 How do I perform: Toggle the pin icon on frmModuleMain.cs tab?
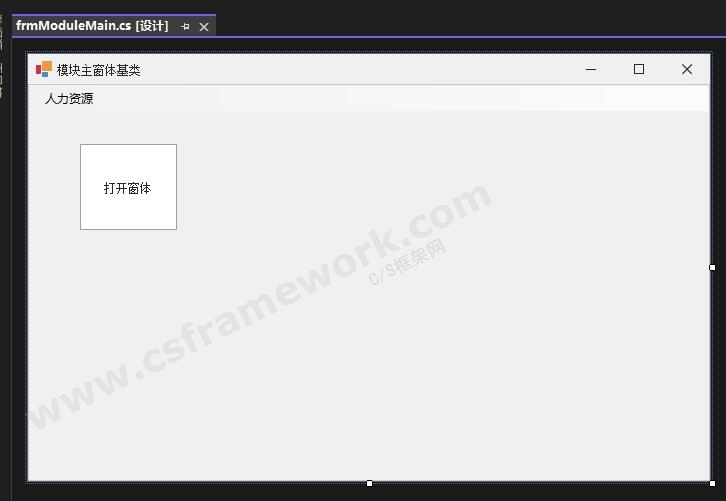coord(185,27)
